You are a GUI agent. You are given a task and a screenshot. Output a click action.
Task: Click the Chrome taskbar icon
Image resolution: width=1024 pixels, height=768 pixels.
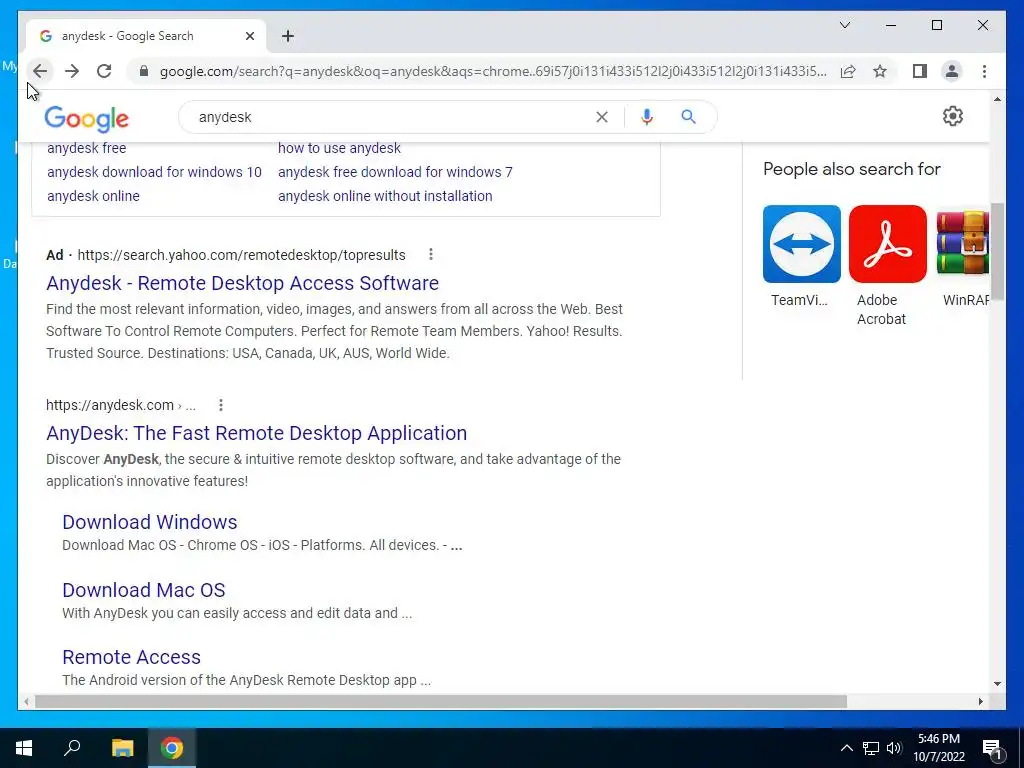pyautogui.click(x=172, y=748)
